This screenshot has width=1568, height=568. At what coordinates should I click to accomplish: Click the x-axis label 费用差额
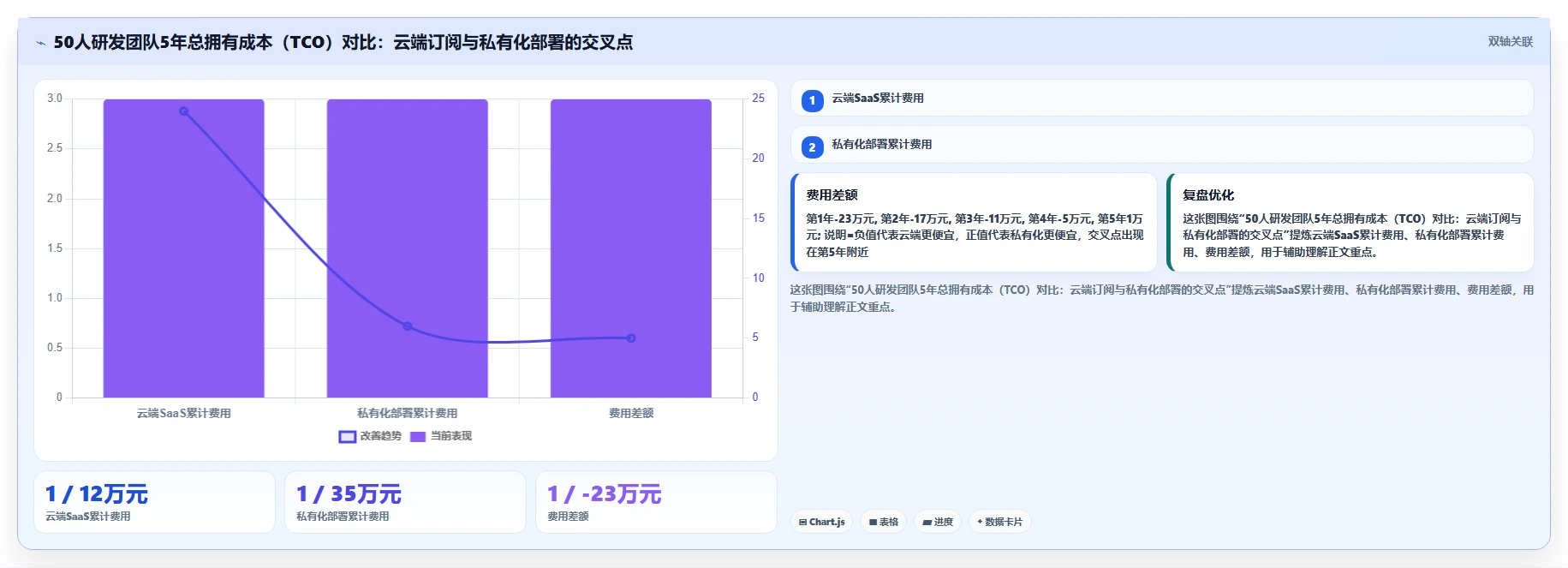pyautogui.click(x=631, y=413)
